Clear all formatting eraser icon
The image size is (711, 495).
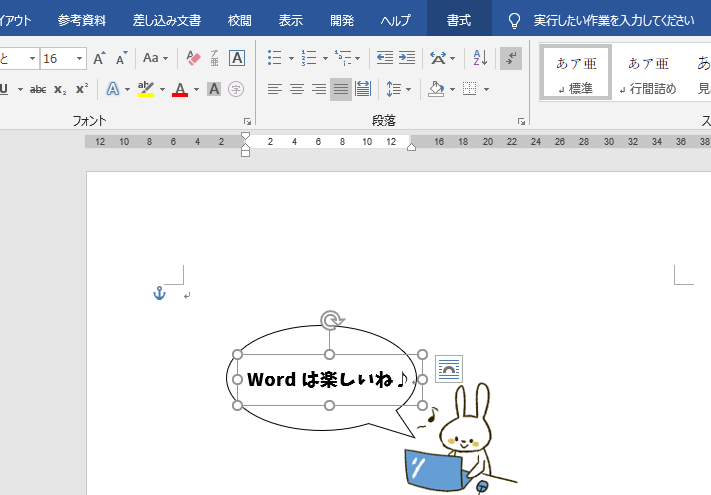tap(193, 58)
